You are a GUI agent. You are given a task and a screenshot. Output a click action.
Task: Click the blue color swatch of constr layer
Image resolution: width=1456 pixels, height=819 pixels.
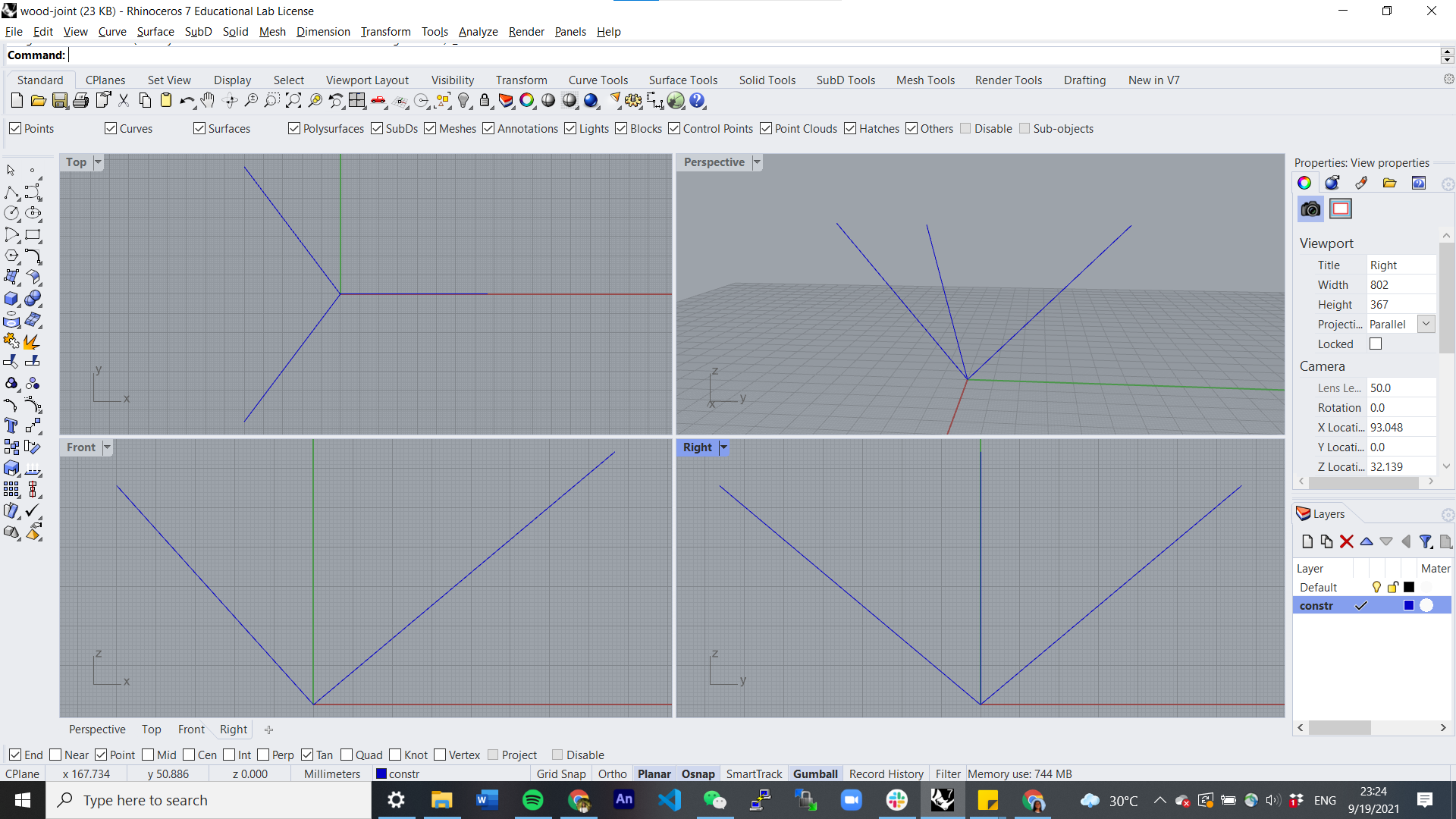tap(1409, 606)
